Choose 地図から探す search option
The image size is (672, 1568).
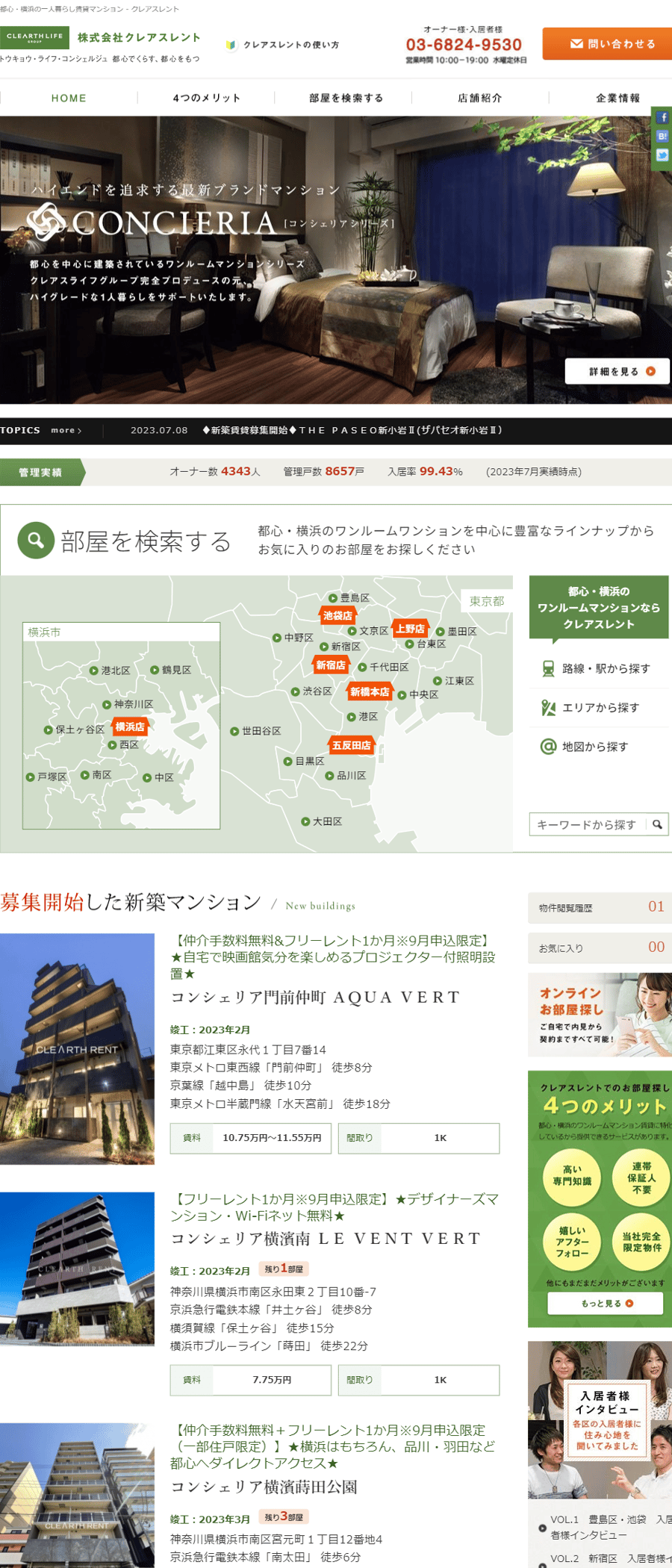pos(595,746)
